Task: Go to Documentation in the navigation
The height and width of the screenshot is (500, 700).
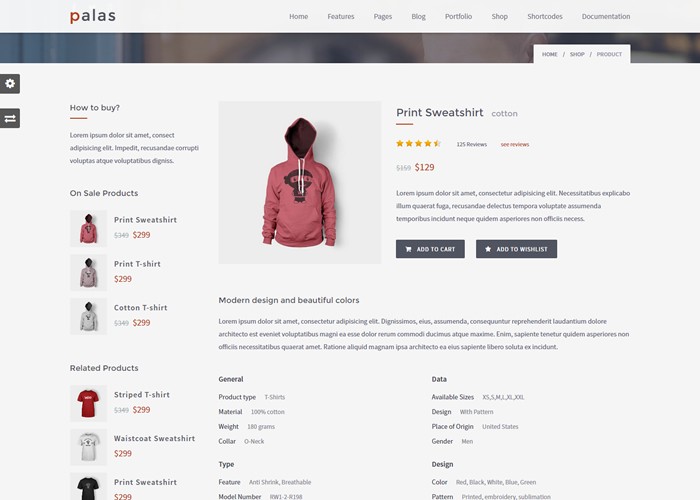Action: click(606, 17)
